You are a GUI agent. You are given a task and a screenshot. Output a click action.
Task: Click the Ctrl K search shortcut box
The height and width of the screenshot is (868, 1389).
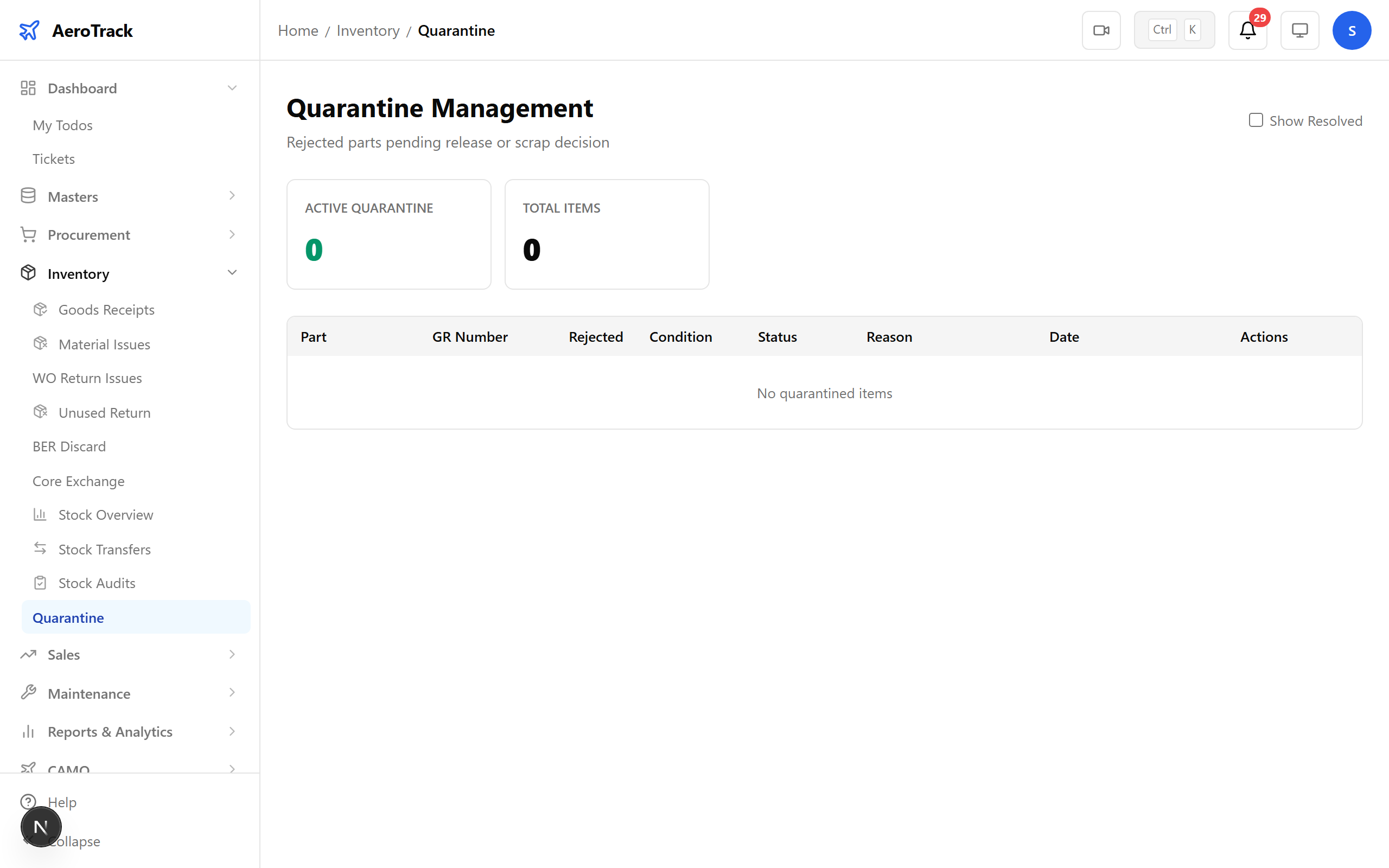pyautogui.click(x=1174, y=29)
